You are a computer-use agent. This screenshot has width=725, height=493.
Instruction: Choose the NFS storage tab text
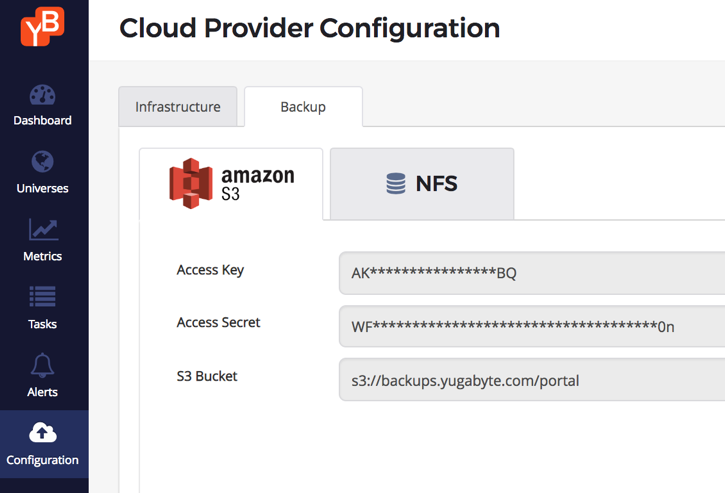pos(437,184)
